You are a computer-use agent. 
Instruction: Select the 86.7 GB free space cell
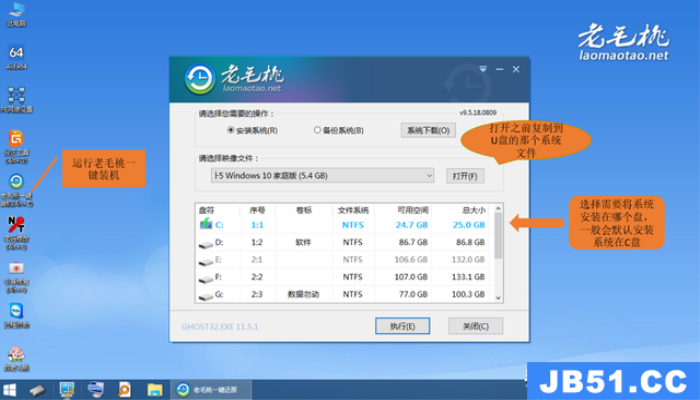[x=413, y=242]
